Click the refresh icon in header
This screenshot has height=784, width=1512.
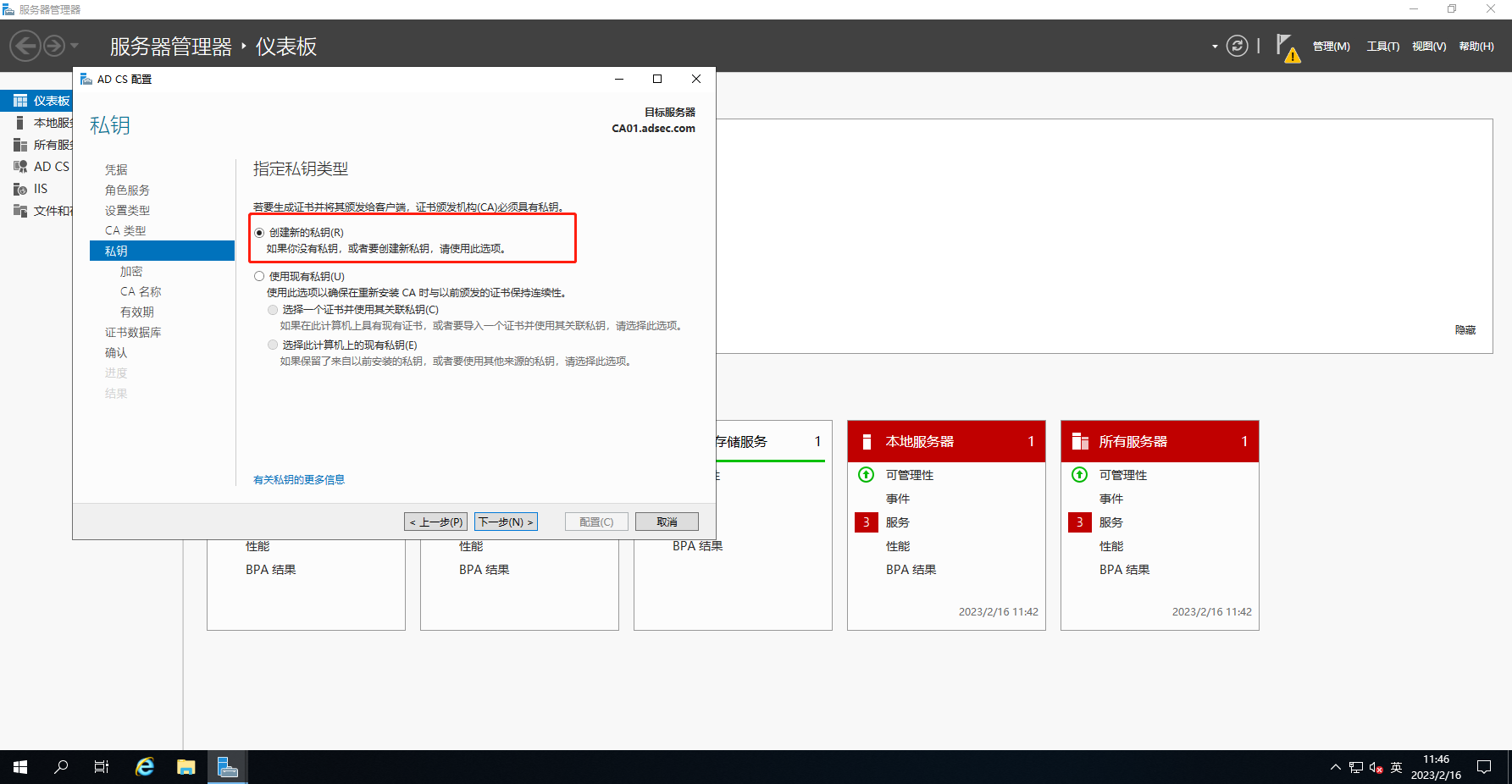[1237, 46]
